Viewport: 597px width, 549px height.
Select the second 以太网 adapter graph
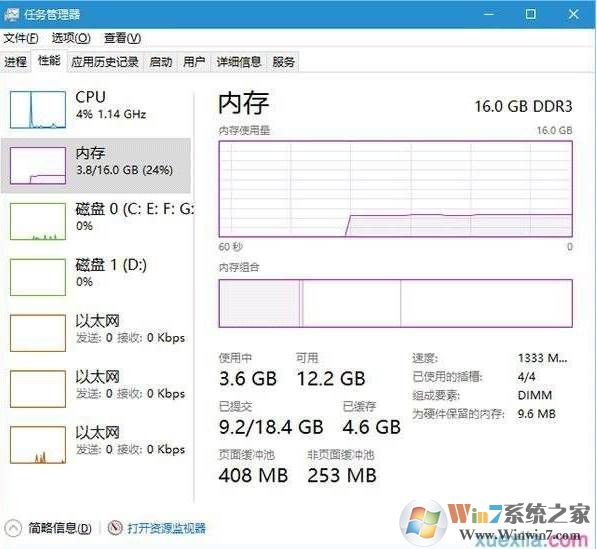click(x=38, y=389)
